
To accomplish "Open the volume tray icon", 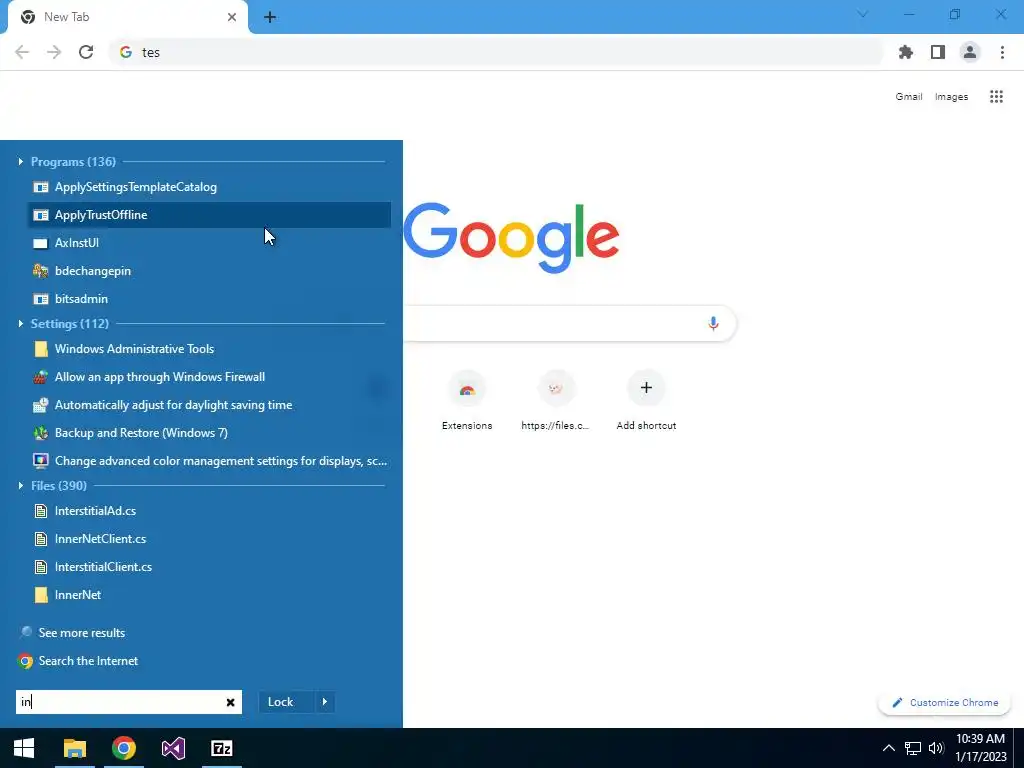I will [936, 748].
